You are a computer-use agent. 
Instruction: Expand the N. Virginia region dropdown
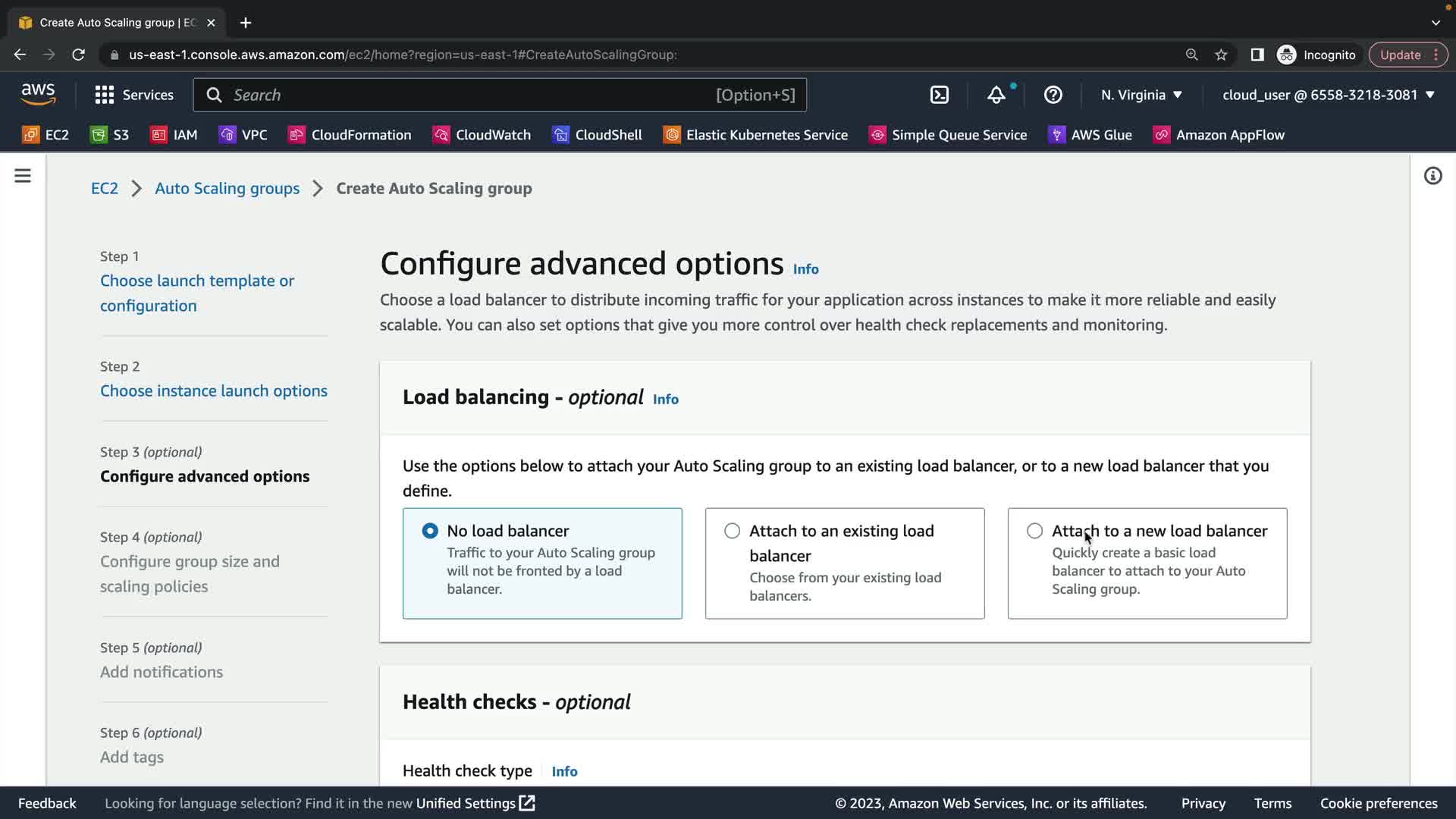[x=1141, y=95]
